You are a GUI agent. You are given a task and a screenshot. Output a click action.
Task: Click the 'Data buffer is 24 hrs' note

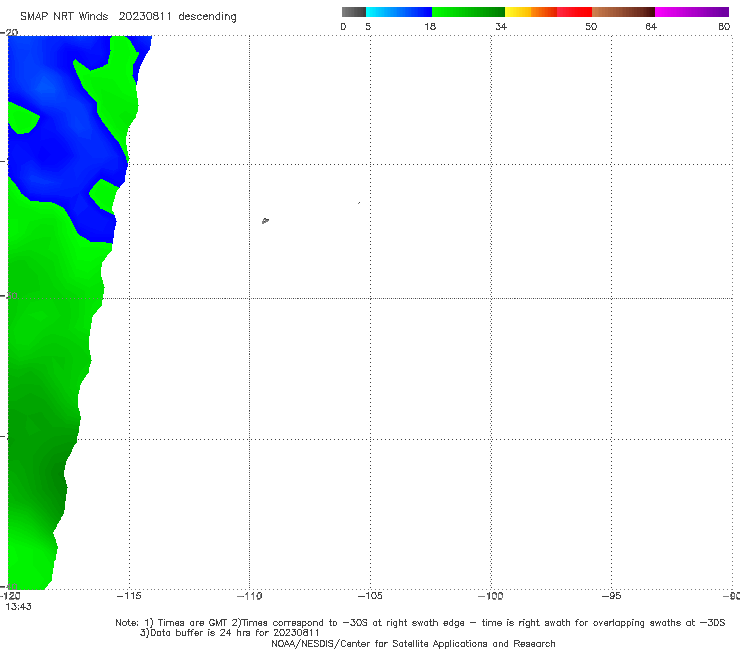[230, 633]
